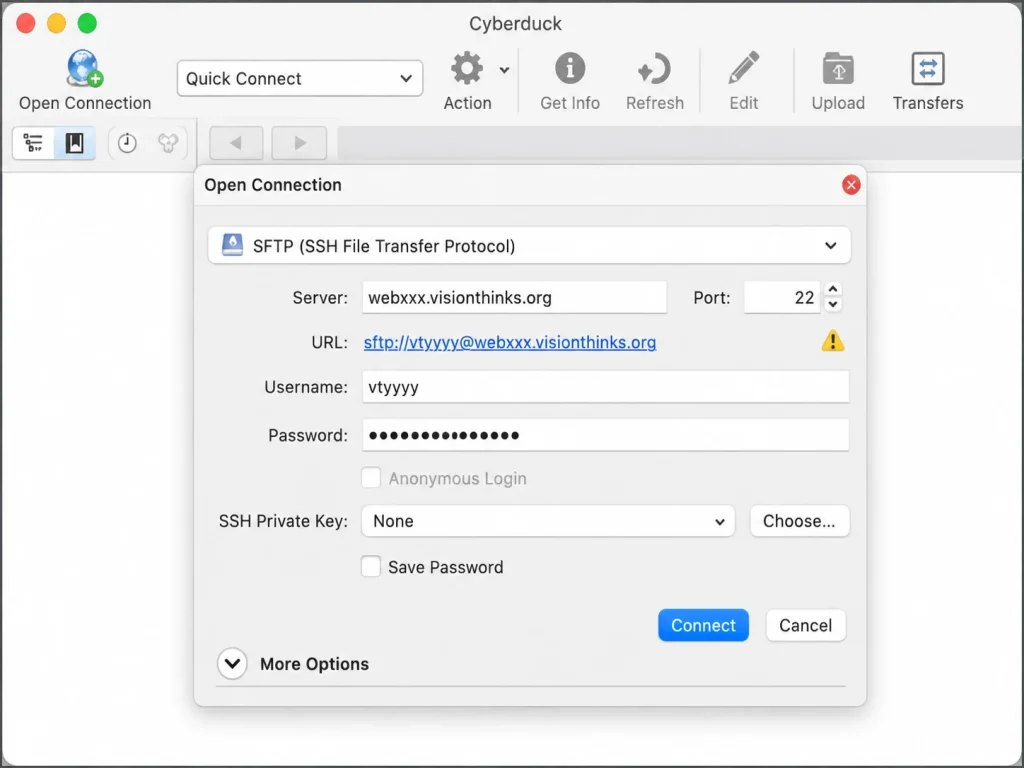Open the Action dropdown arrow
1024x768 pixels.
tap(504, 70)
